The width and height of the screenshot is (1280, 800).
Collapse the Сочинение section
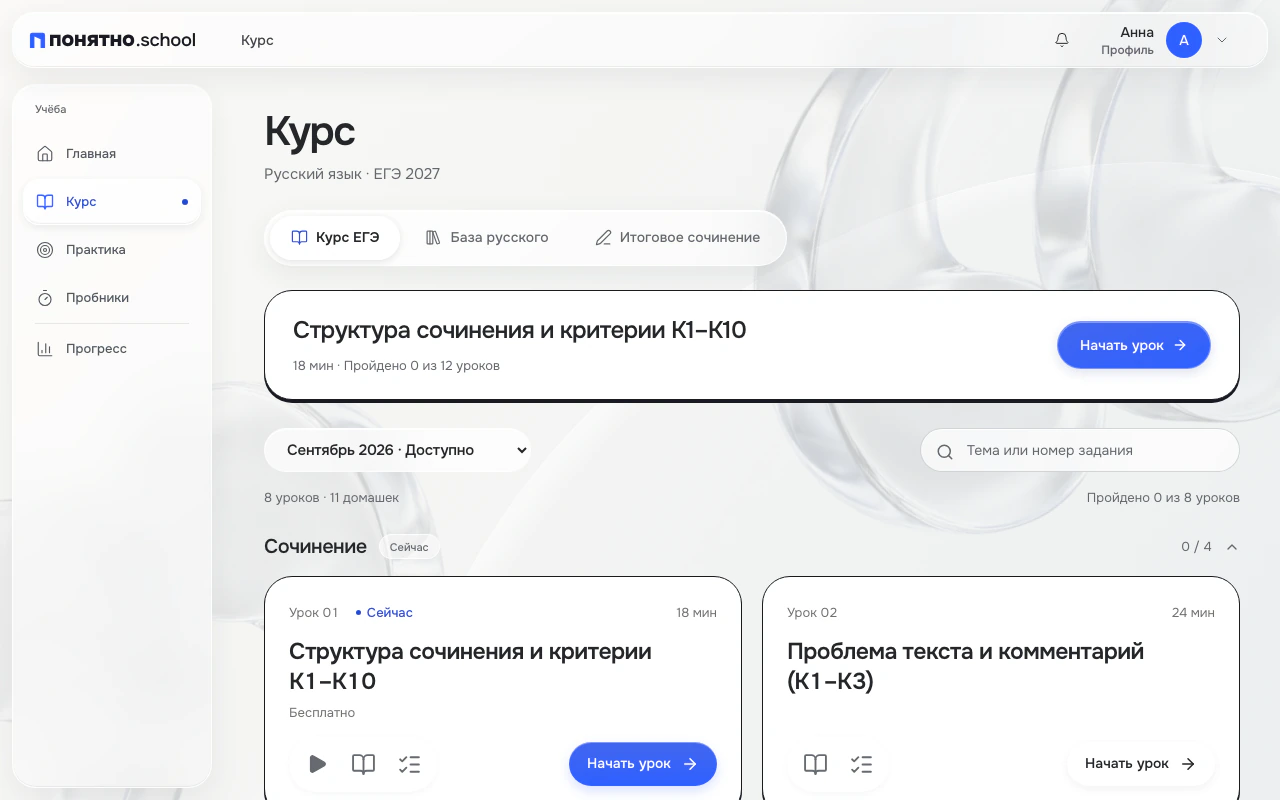tap(1232, 547)
